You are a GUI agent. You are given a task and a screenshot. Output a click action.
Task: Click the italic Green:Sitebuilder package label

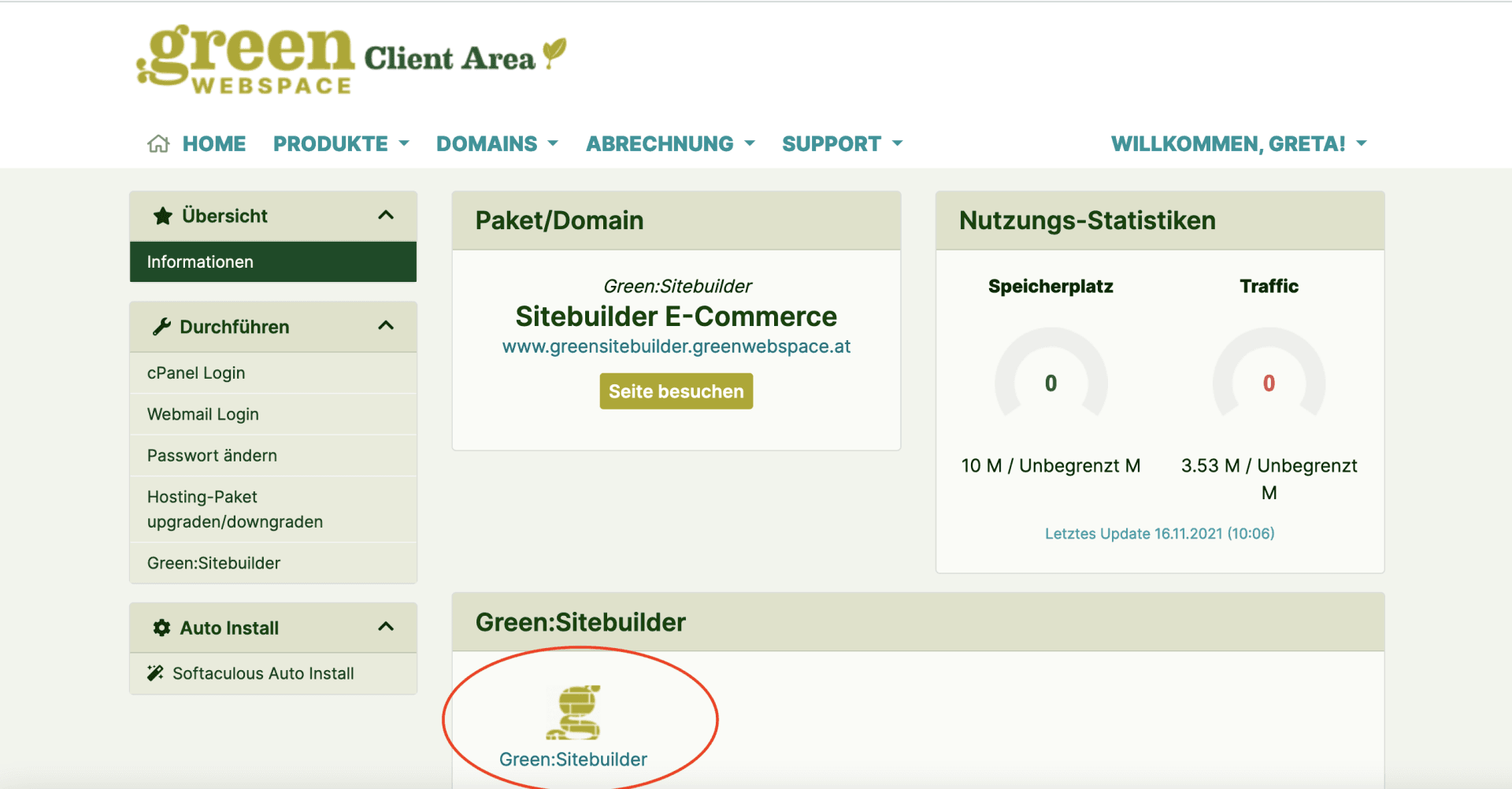click(677, 286)
